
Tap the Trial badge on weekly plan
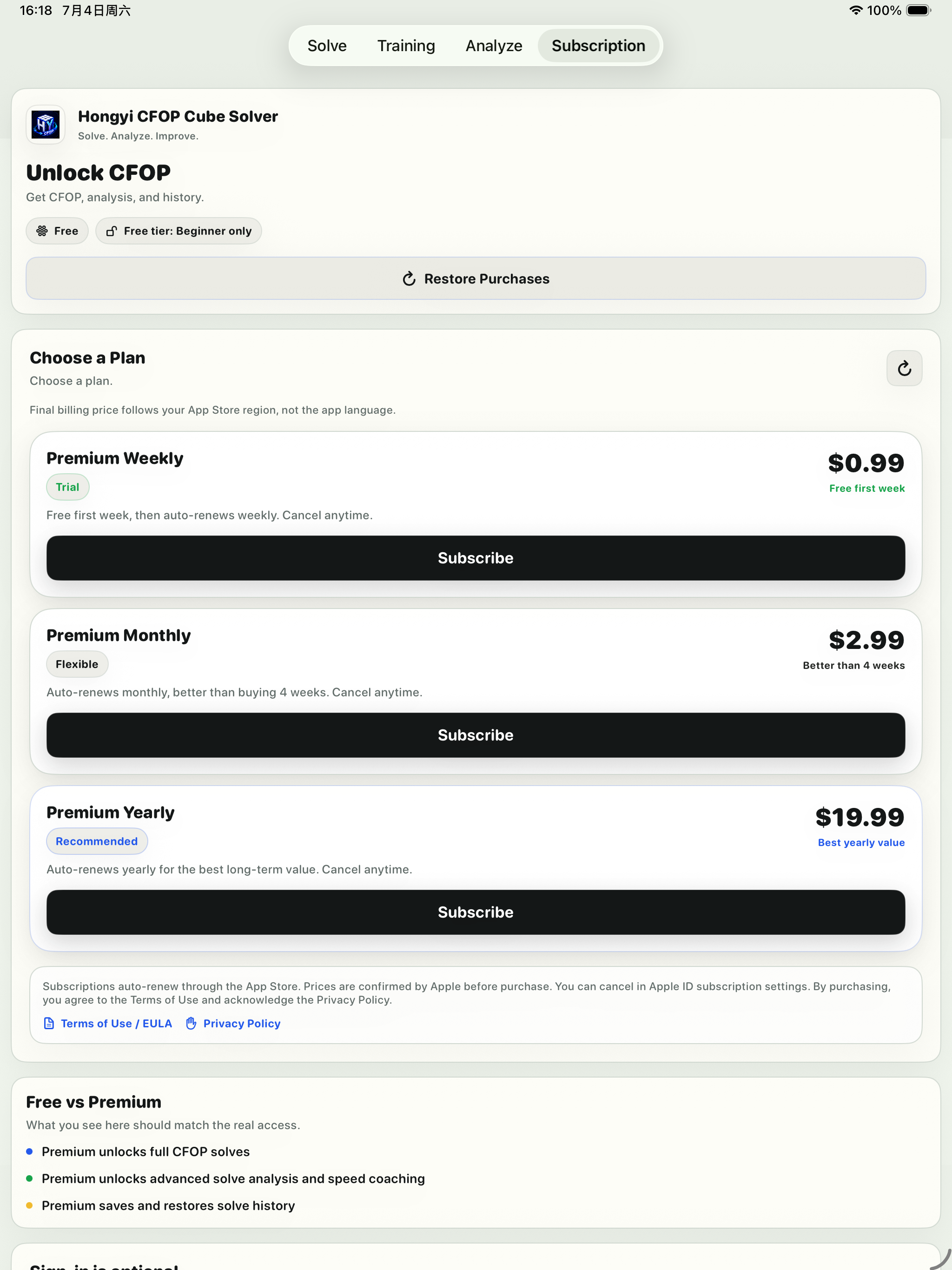[67, 487]
